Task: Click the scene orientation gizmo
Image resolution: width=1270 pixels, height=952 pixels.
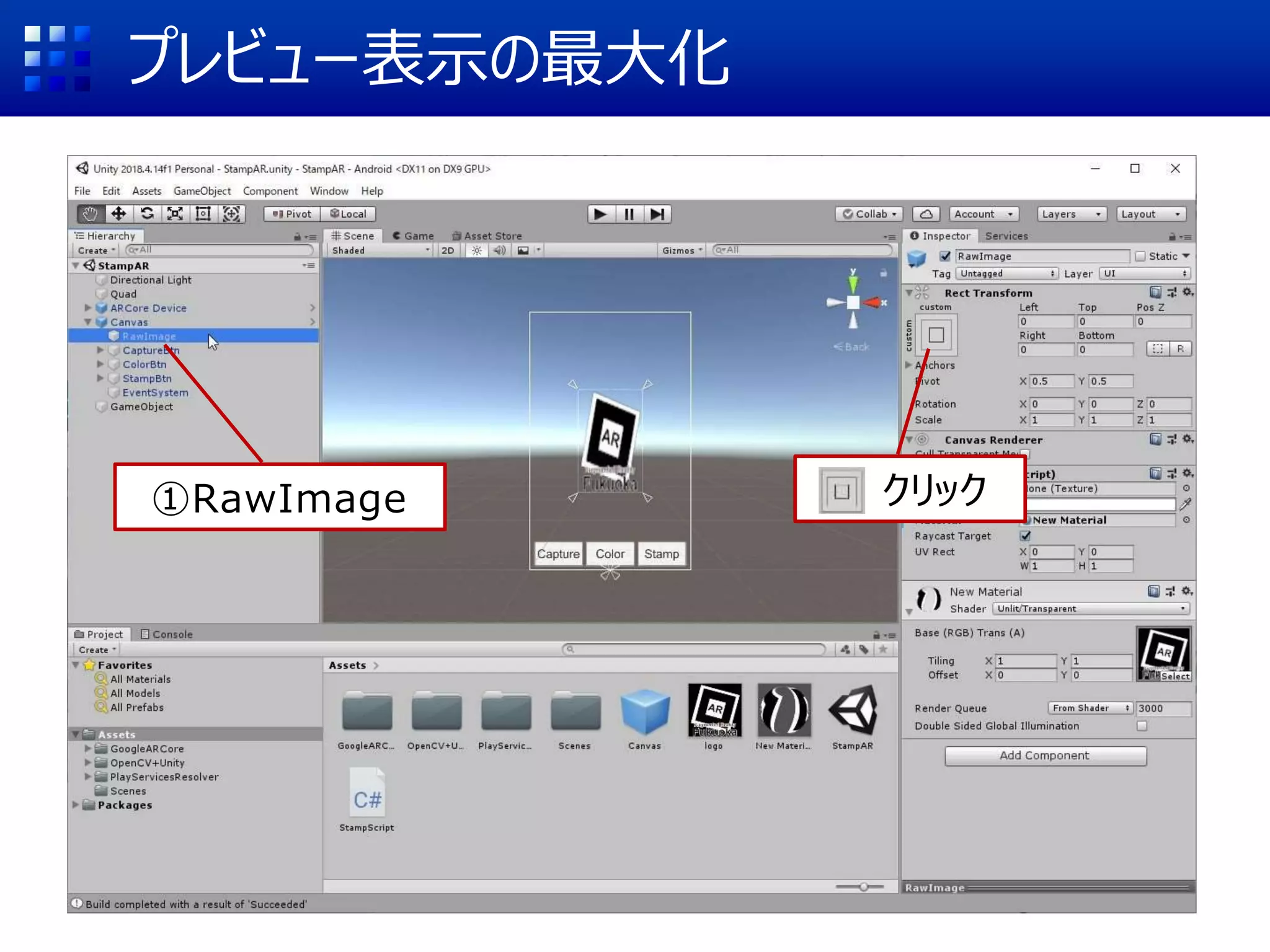Action: [854, 302]
